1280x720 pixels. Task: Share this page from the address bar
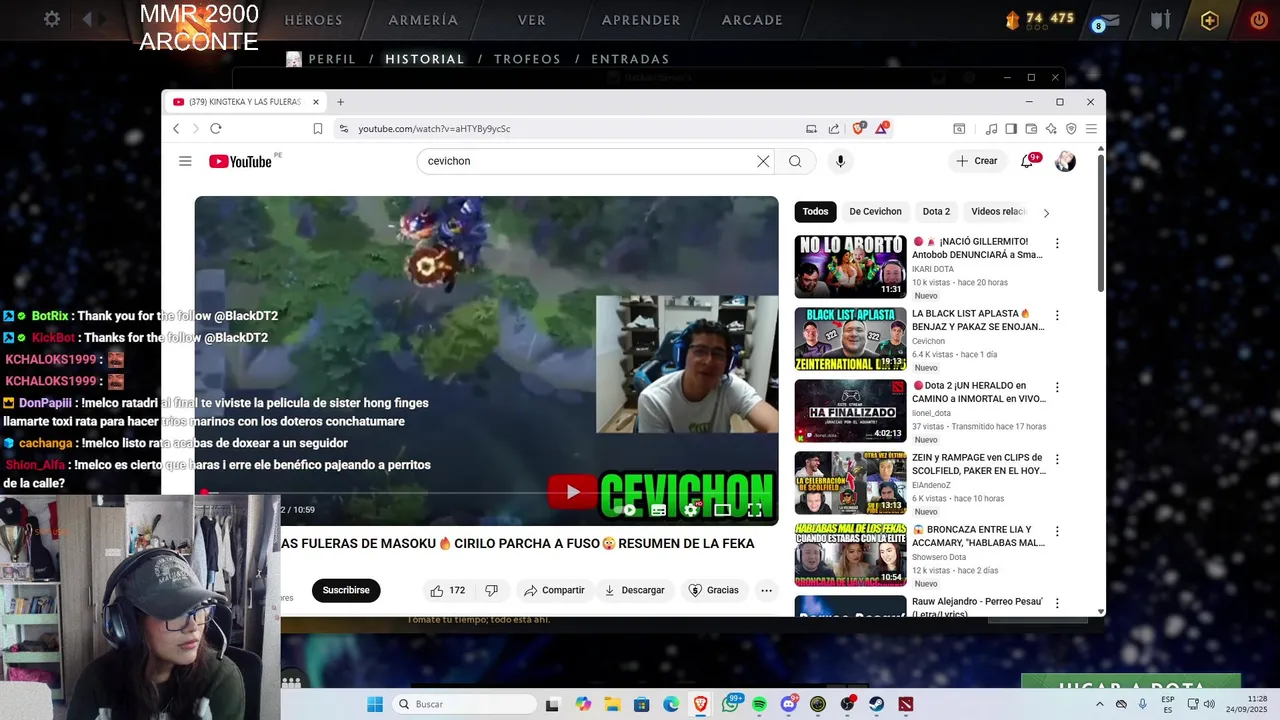834,128
